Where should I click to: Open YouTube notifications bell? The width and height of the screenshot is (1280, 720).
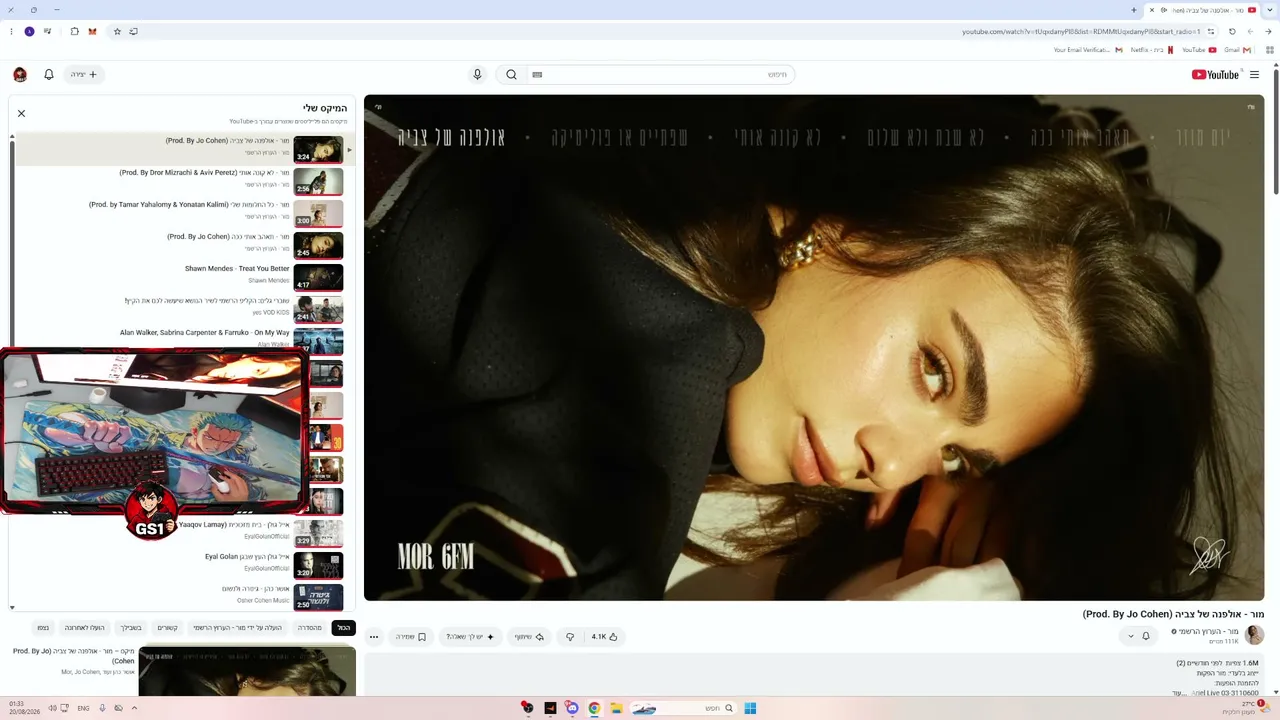click(x=49, y=74)
